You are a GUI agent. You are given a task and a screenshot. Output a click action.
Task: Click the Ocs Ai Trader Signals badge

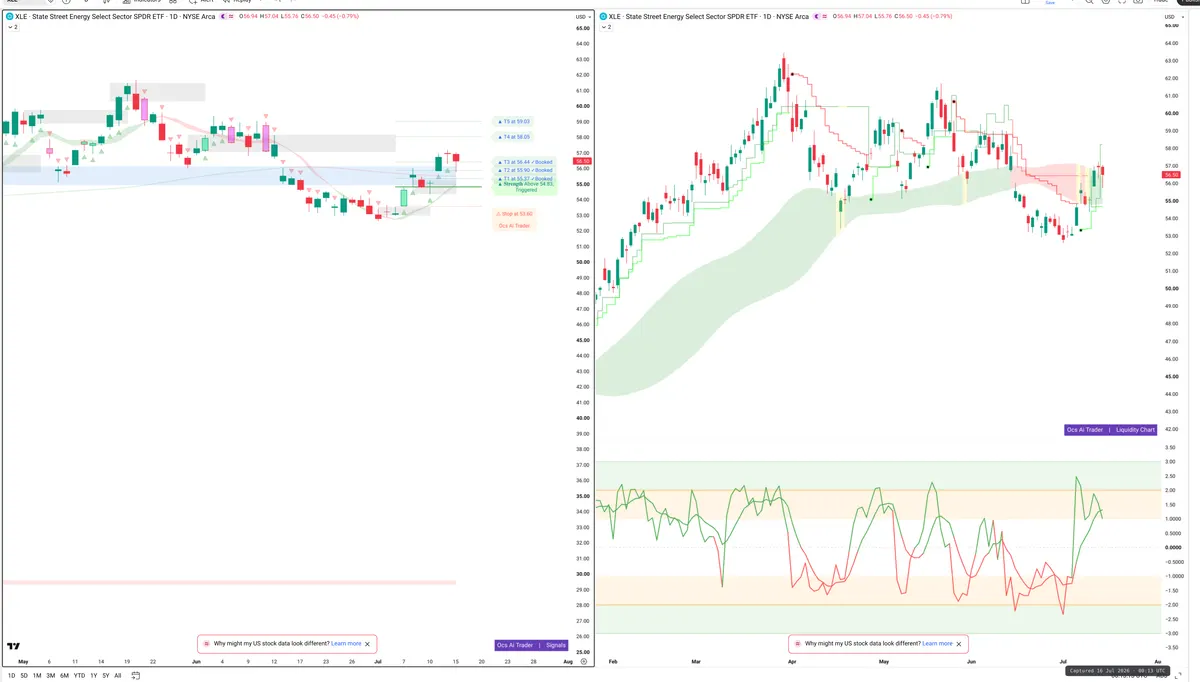[532, 646]
